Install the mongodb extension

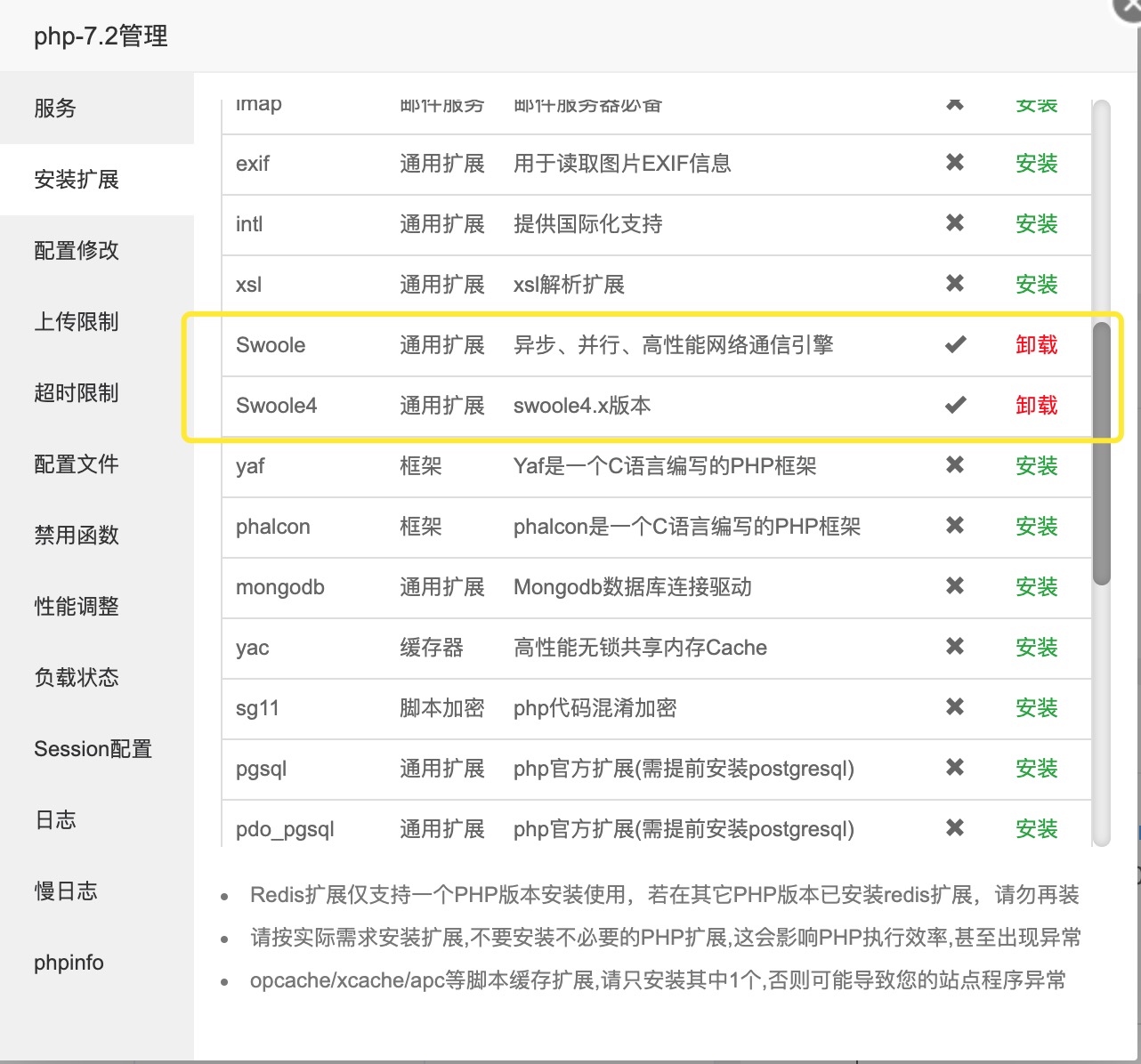pos(1037,587)
